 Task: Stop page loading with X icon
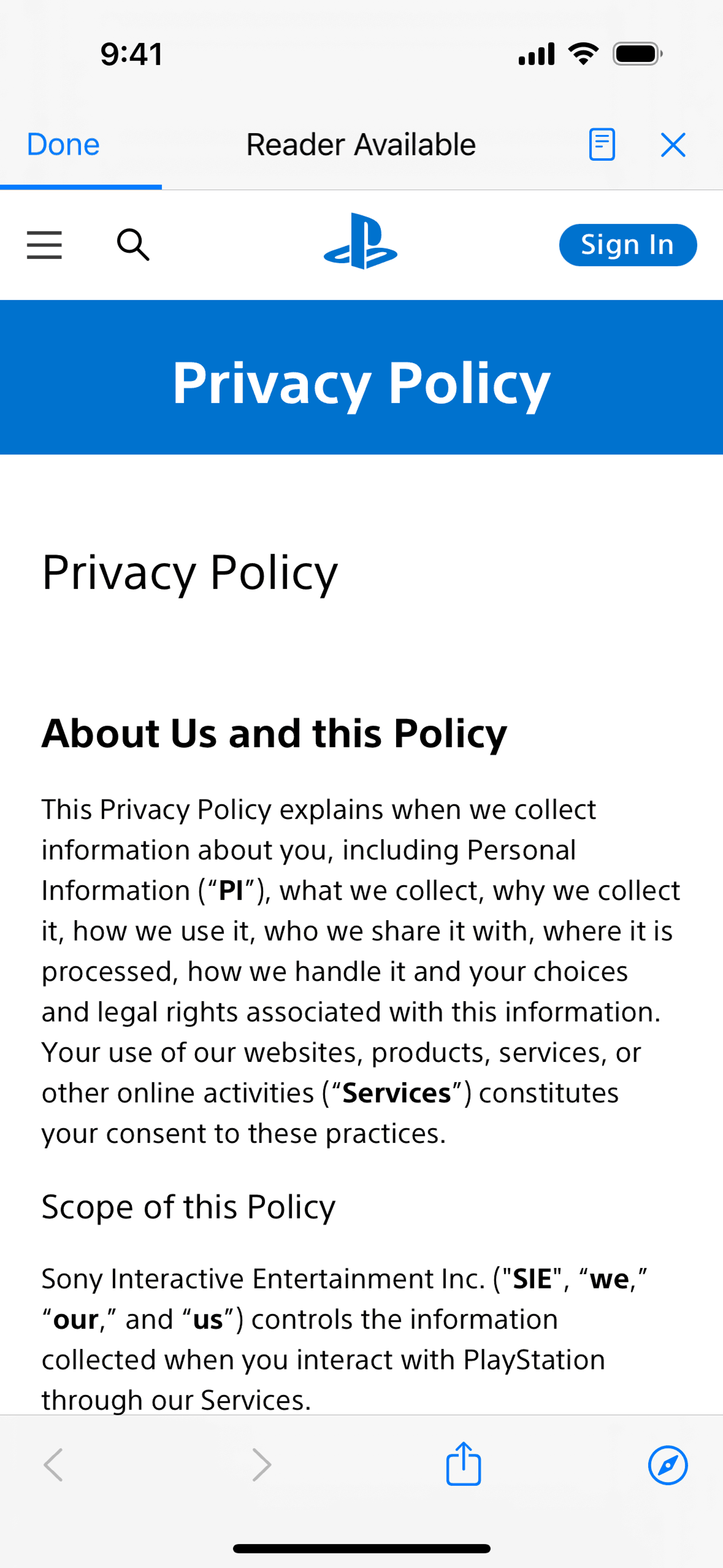[673, 145]
